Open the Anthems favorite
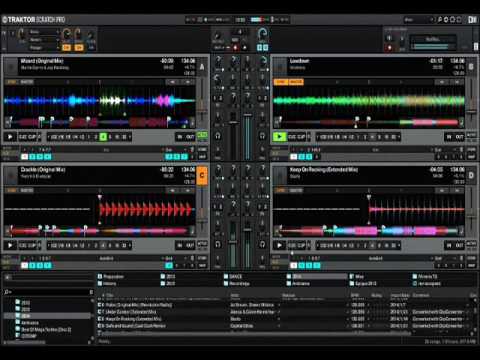Viewport: 480px width, 360px height. (x=298, y=283)
